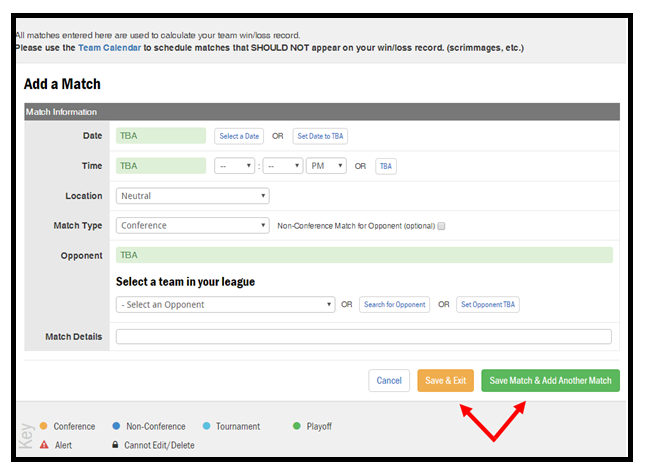The image size is (645, 472).
Task: Click the orange Conference key dot
Action: click(42, 426)
